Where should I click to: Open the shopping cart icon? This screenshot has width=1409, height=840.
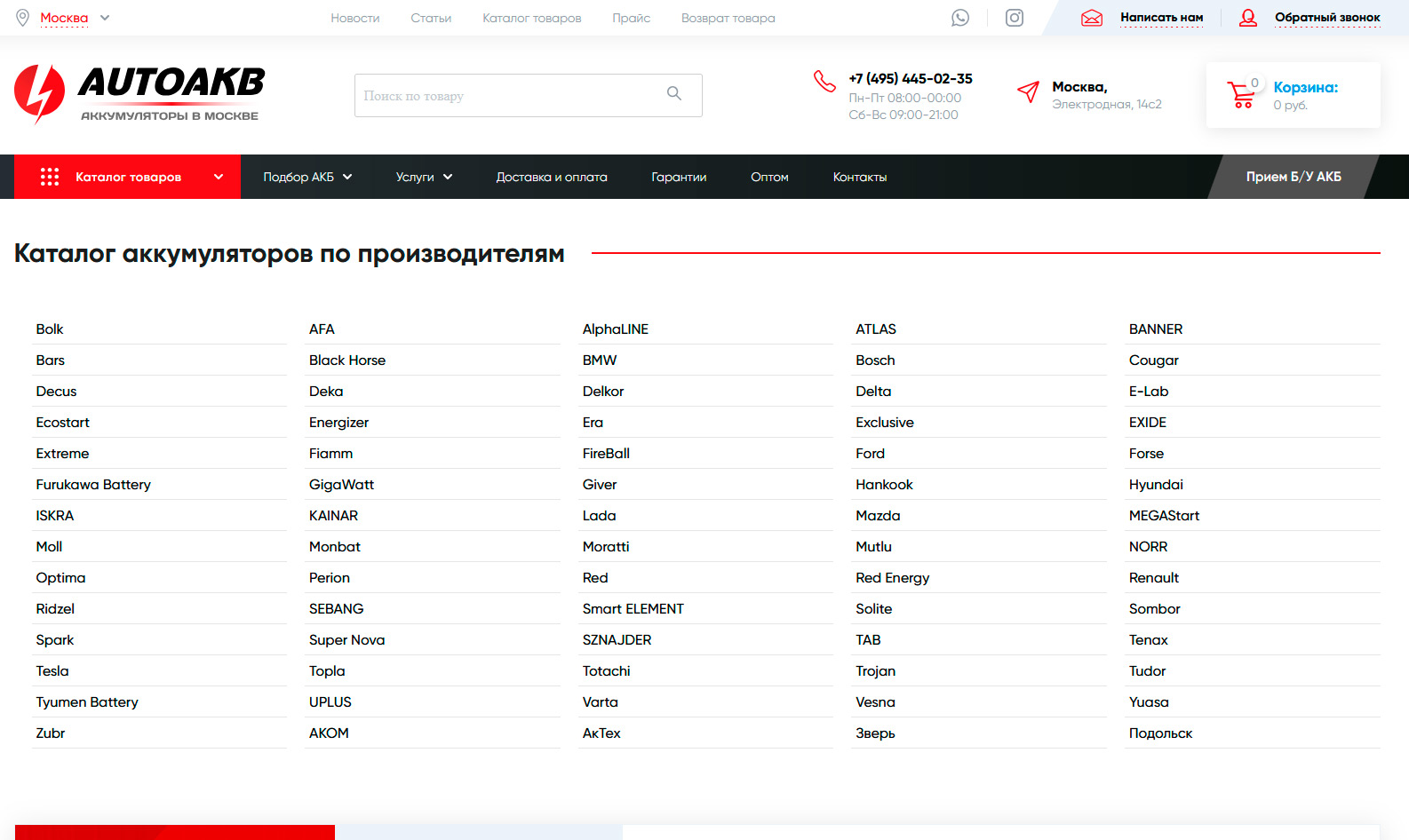point(1242,94)
